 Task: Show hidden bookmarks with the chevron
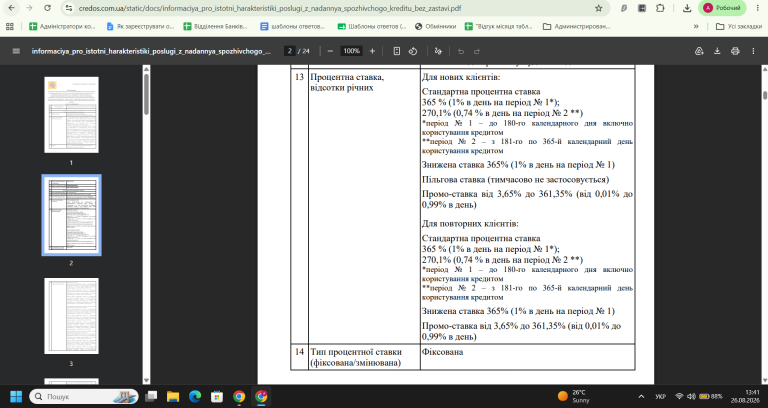(x=696, y=26)
